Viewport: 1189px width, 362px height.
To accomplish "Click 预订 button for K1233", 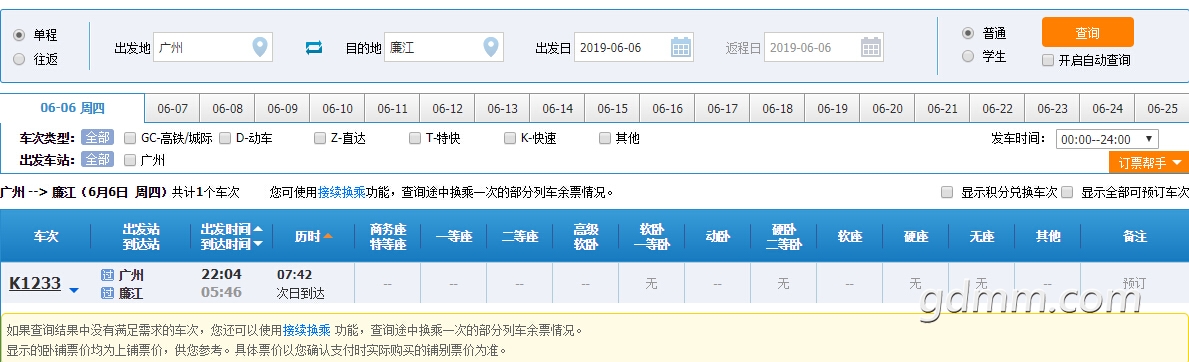I will [x=1134, y=283].
